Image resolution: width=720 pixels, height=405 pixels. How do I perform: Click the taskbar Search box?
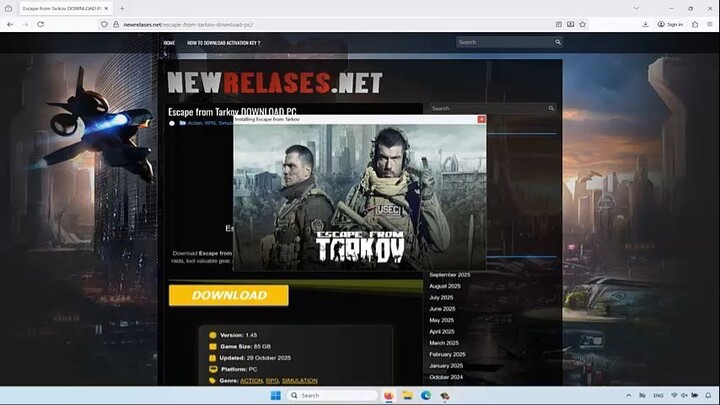coord(332,395)
